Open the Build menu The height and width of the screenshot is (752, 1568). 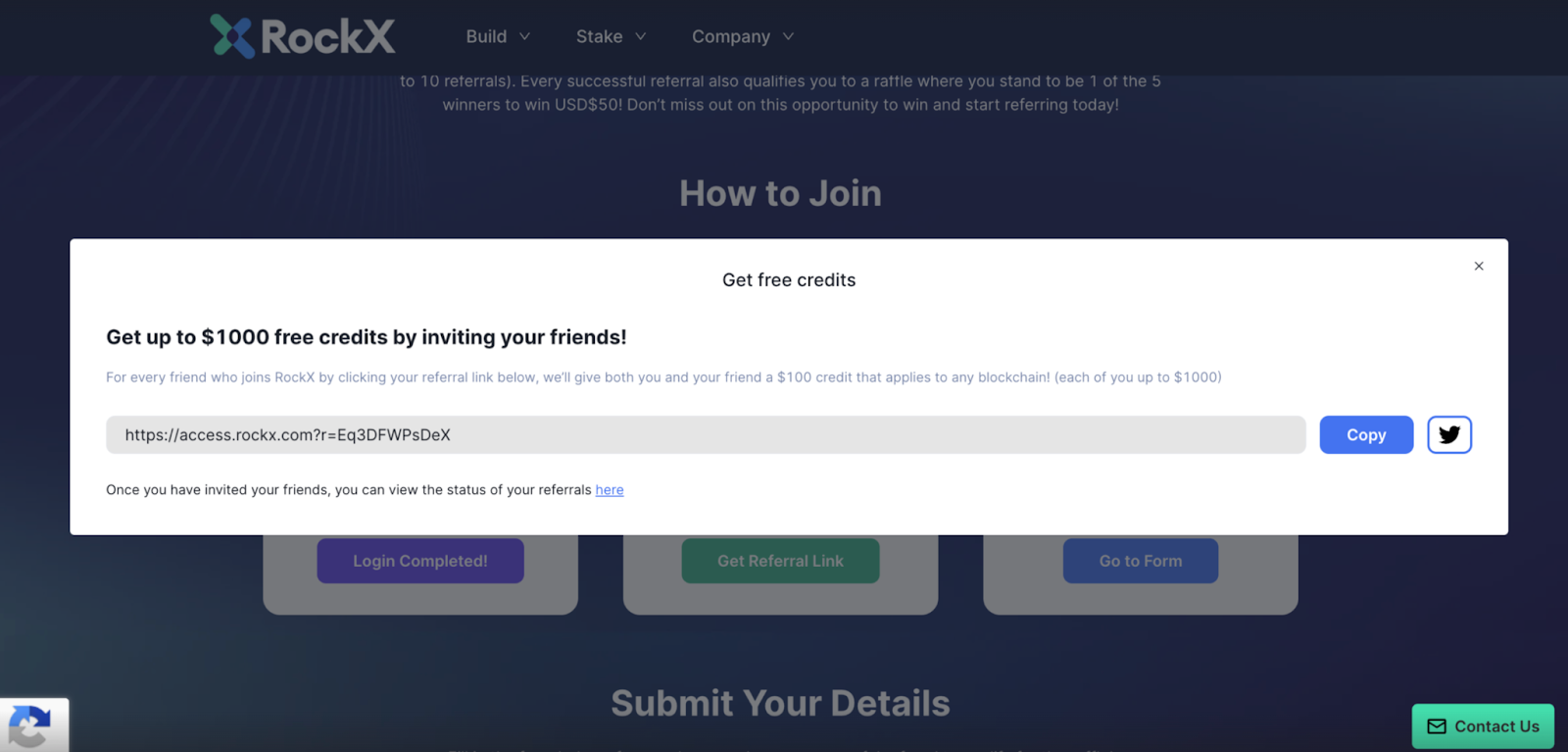tap(487, 35)
